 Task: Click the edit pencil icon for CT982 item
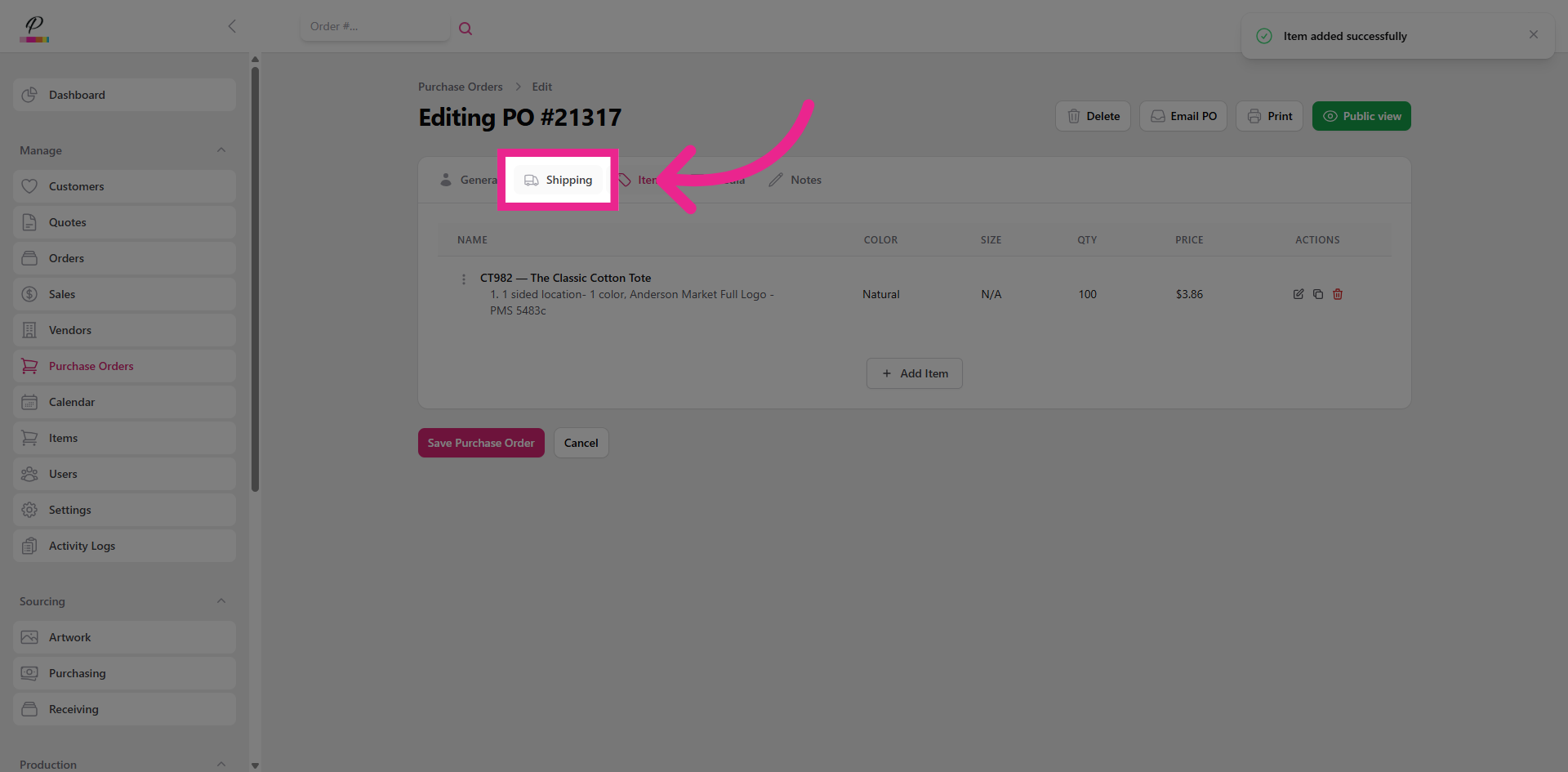pos(1298,294)
